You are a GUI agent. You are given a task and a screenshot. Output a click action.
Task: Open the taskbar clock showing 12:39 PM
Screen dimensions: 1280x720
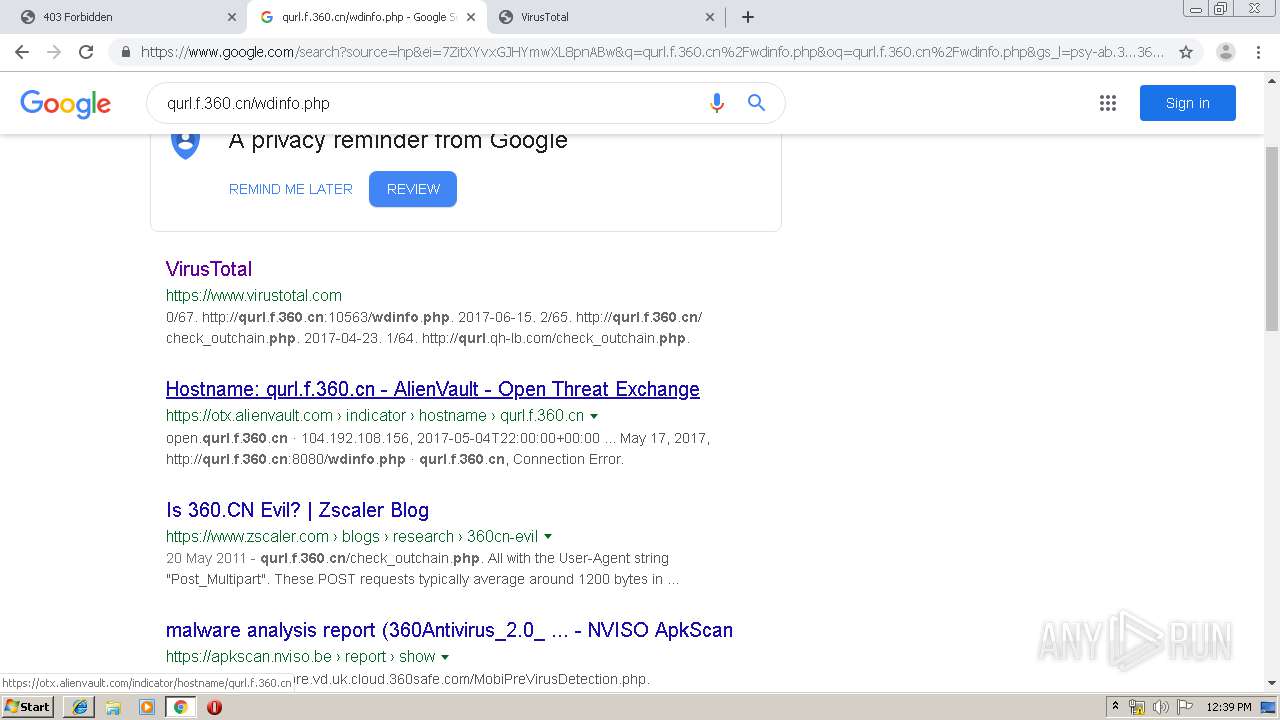[x=1228, y=707]
